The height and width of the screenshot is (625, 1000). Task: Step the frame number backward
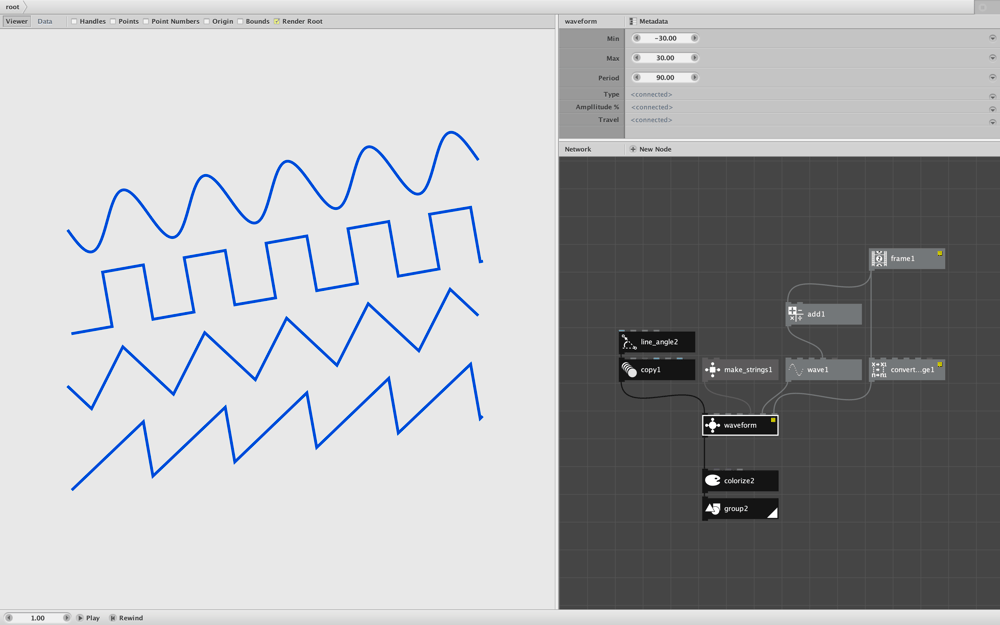pyautogui.click(x=9, y=618)
